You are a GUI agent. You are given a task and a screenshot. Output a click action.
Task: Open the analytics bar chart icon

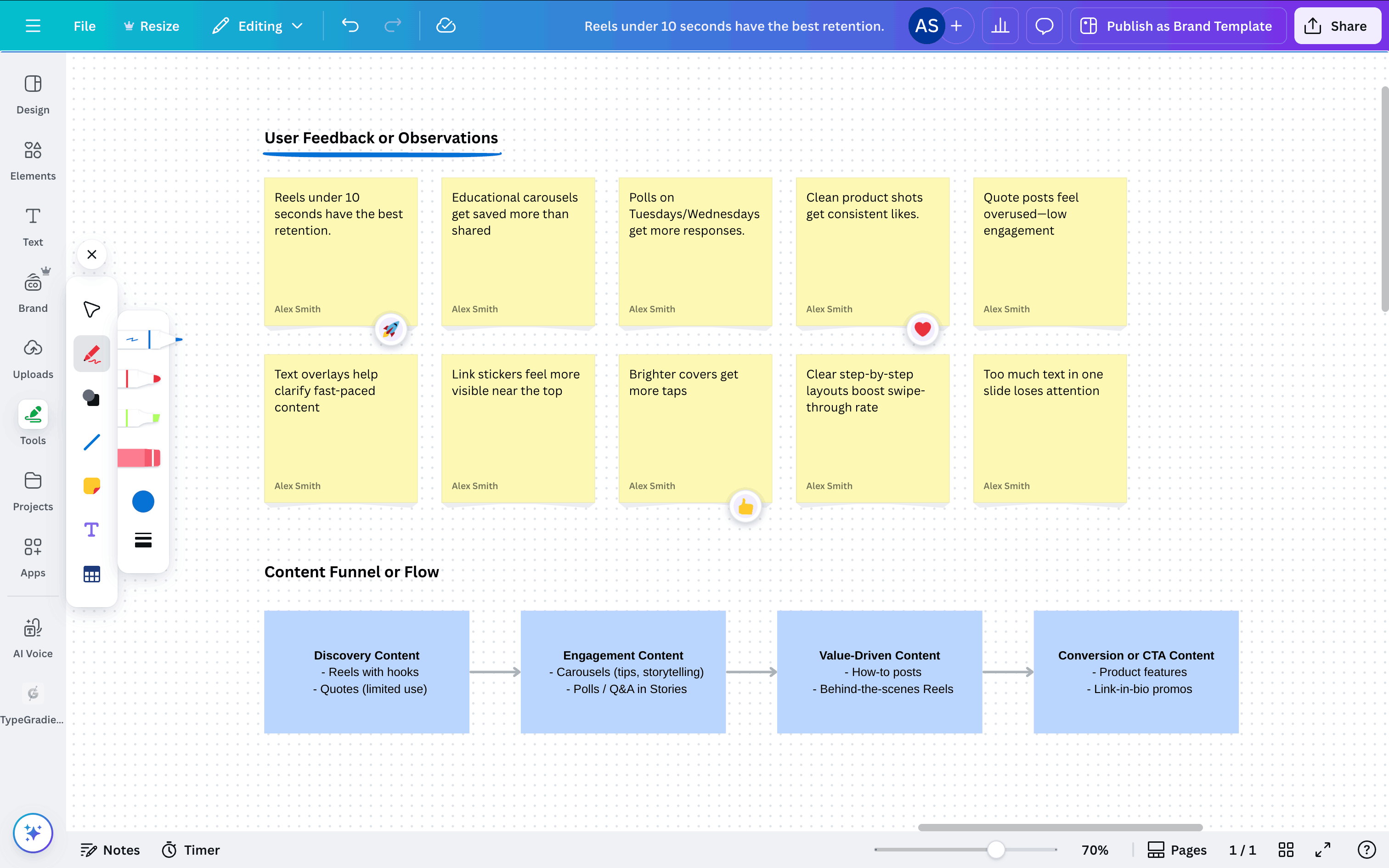click(x=1000, y=26)
